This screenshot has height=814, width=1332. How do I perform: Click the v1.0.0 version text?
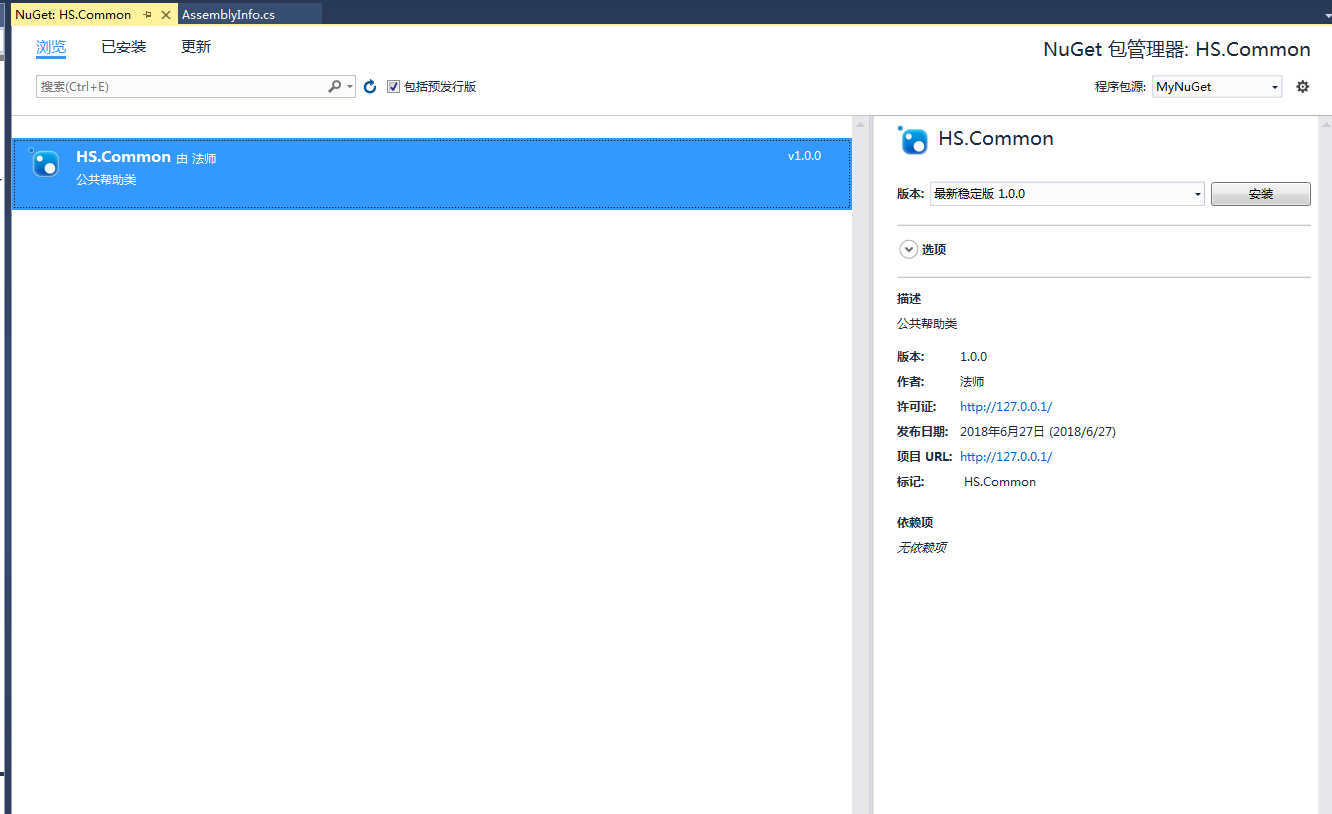tap(804, 156)
